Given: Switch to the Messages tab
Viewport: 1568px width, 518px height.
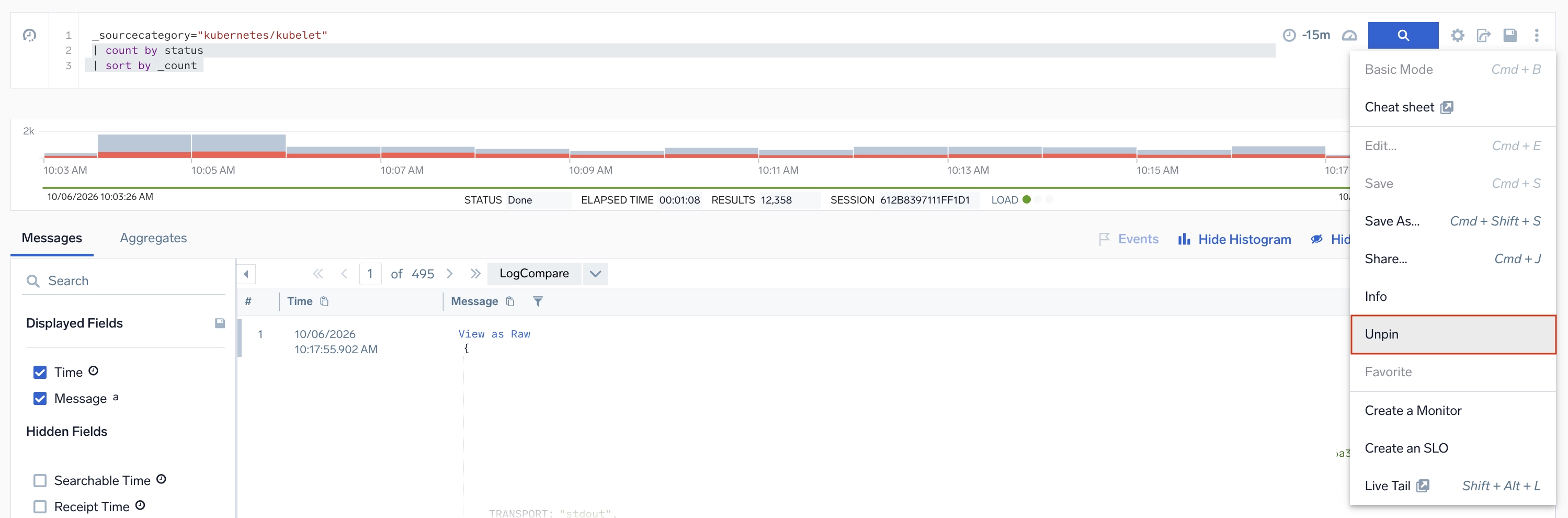Looking at the screenshot, I should [52, 238].
